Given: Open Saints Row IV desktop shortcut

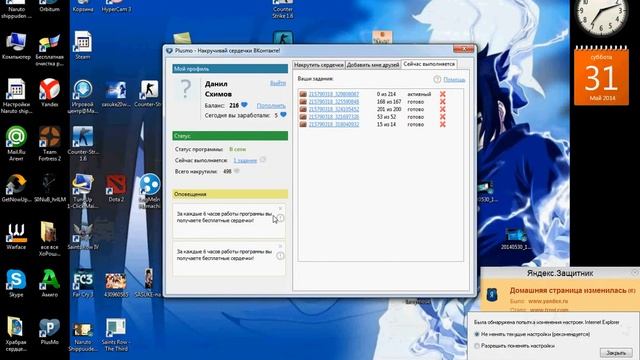Looking at the screenshot, I should click(83, 237).
